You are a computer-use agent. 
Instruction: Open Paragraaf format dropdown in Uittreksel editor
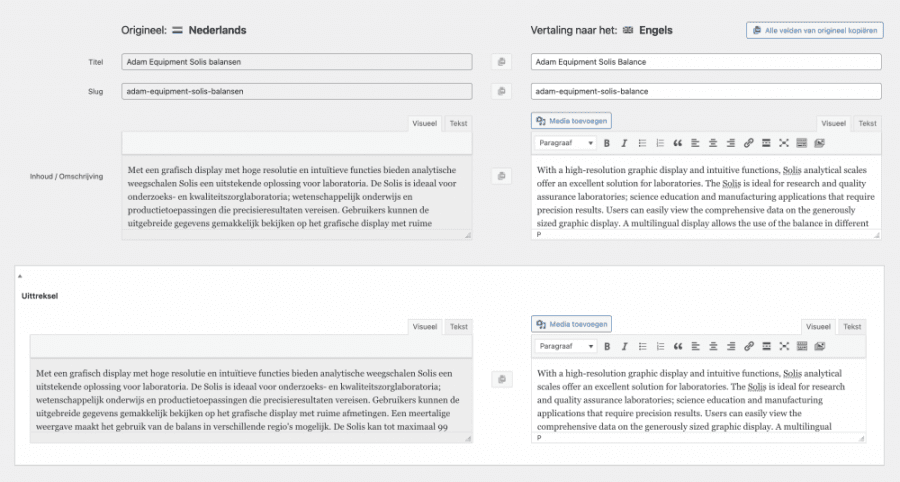click(x=566, y=346)
